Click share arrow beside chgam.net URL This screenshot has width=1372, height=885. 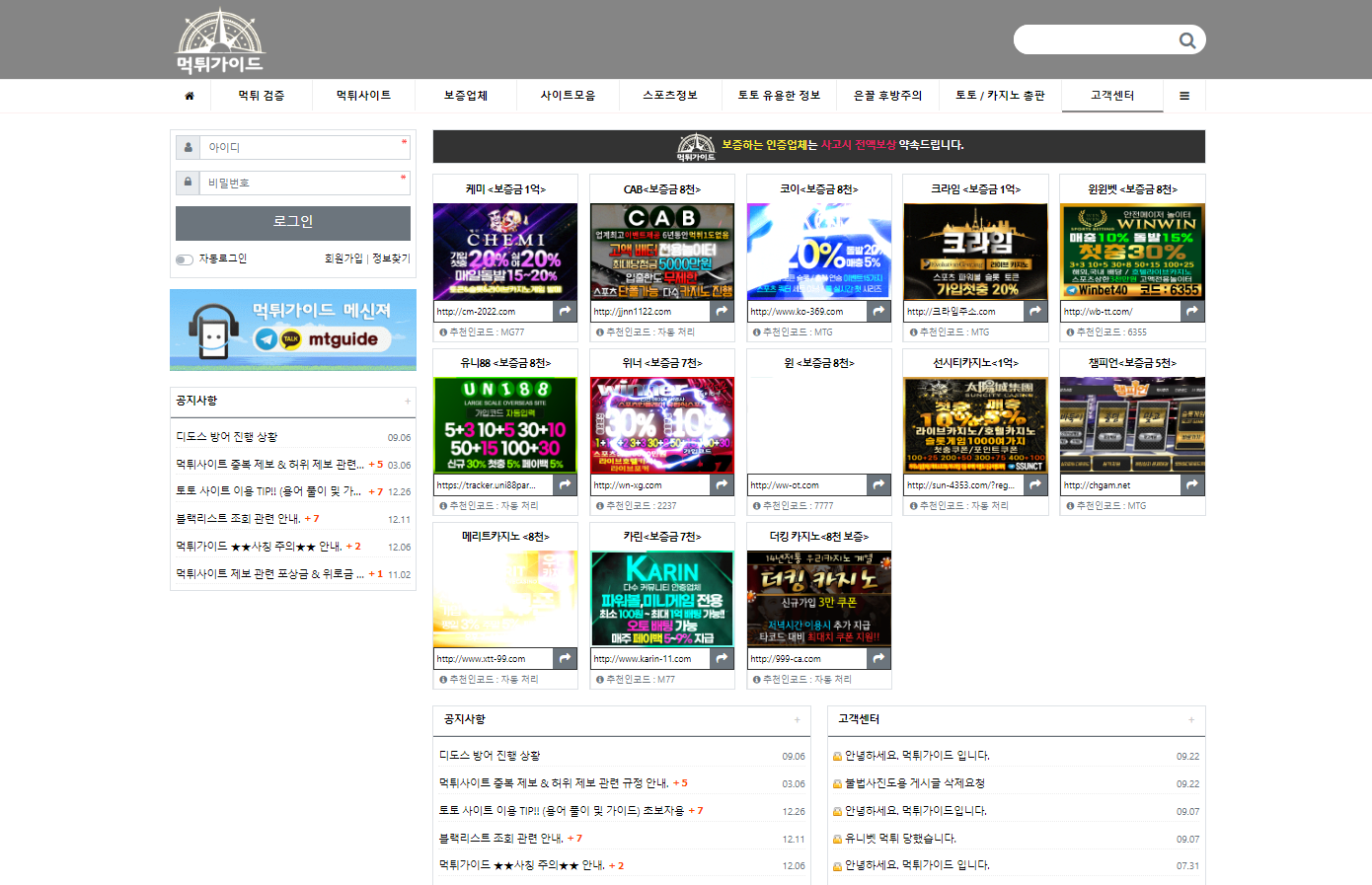click(x=1192, y=484)
